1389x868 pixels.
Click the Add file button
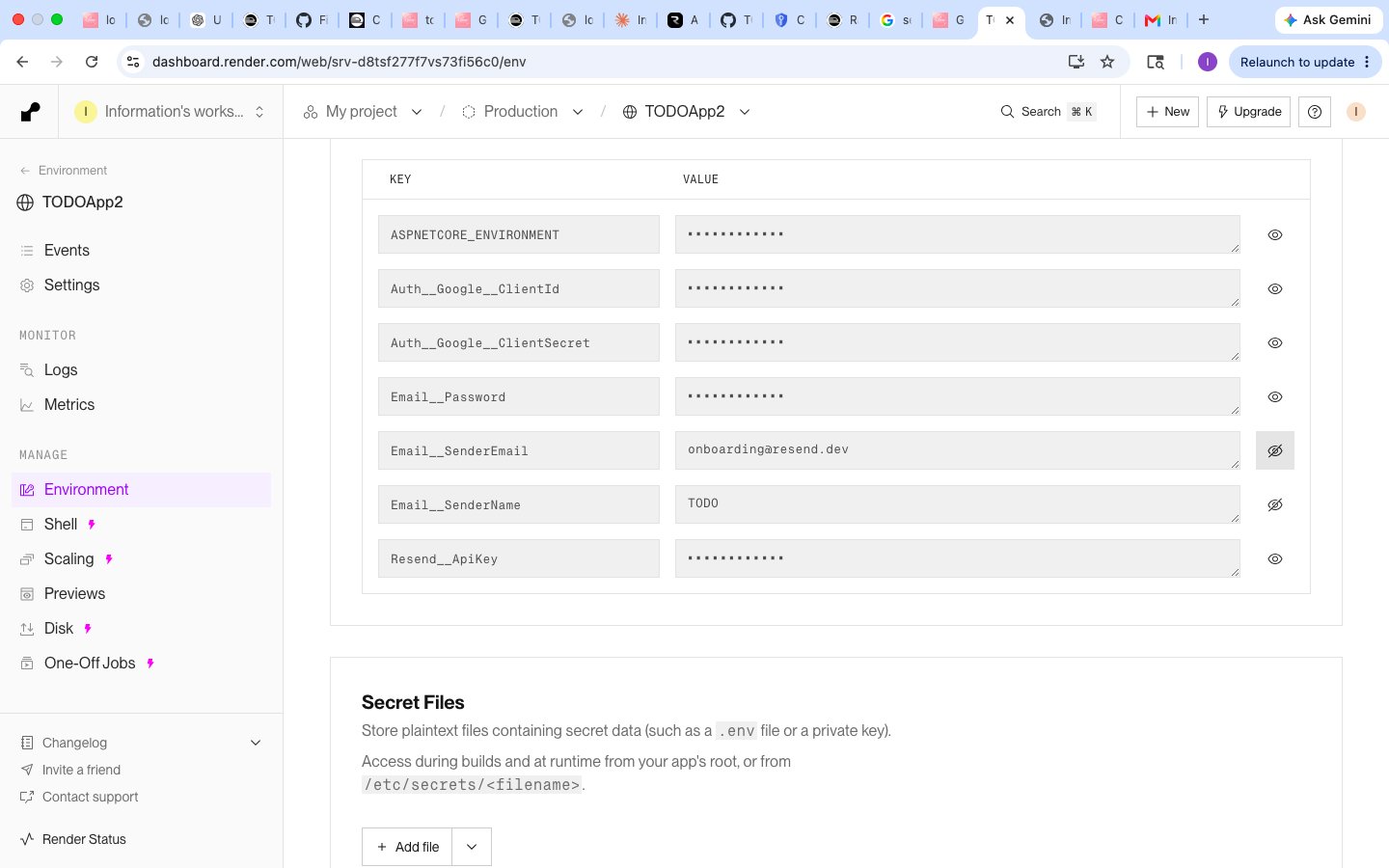coord(407,847)
